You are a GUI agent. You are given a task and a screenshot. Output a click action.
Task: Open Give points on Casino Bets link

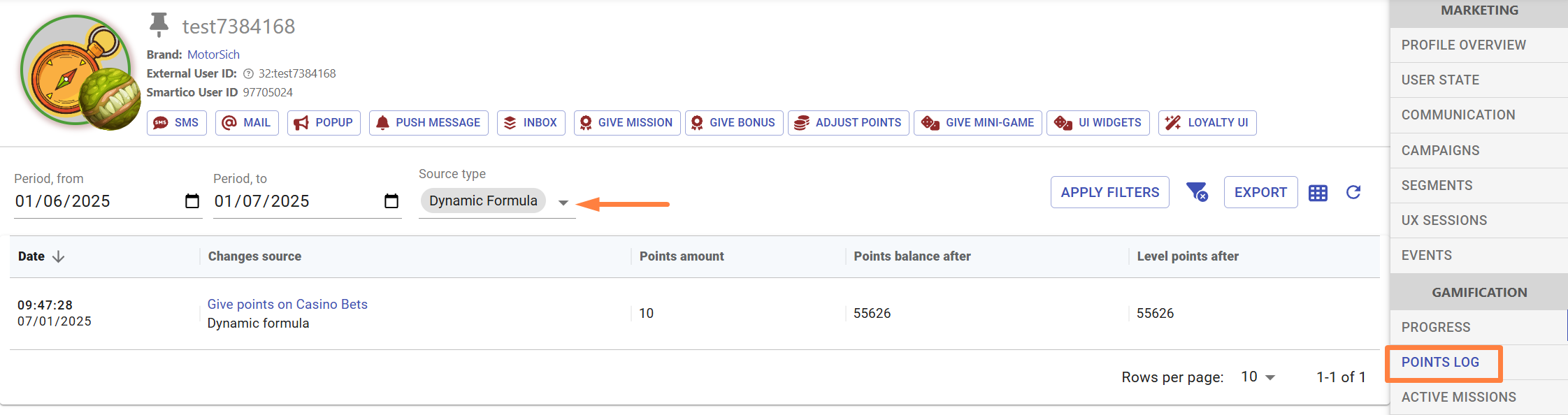[287, 304]
